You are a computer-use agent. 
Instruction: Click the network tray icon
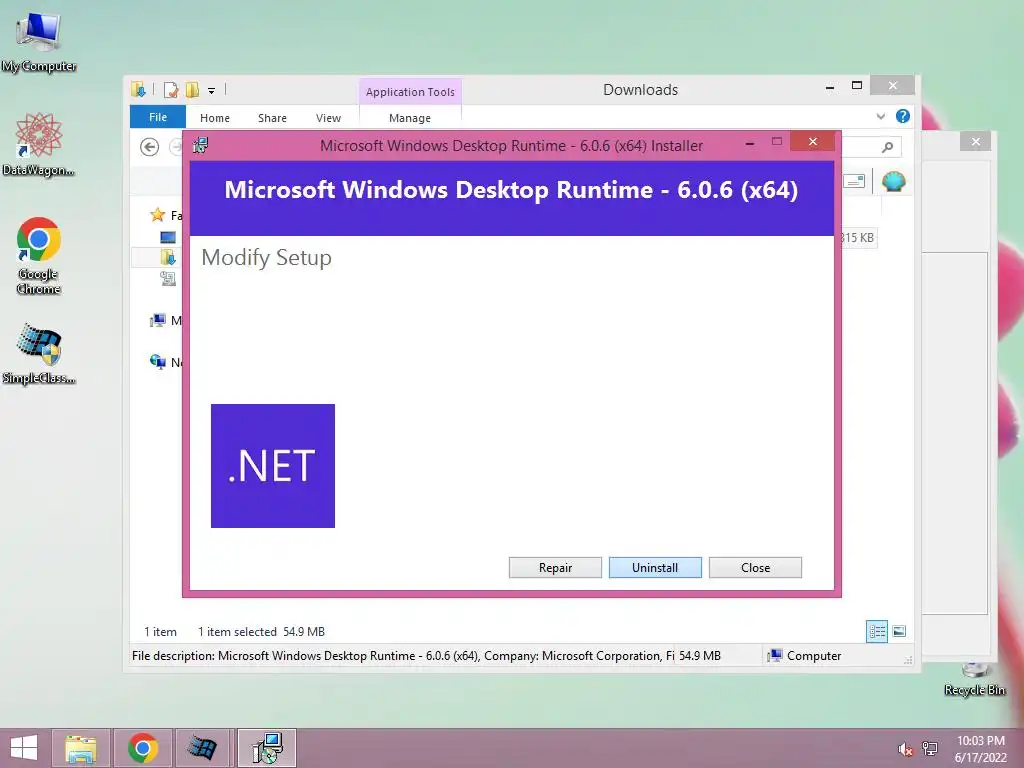(x=930, y=749)
